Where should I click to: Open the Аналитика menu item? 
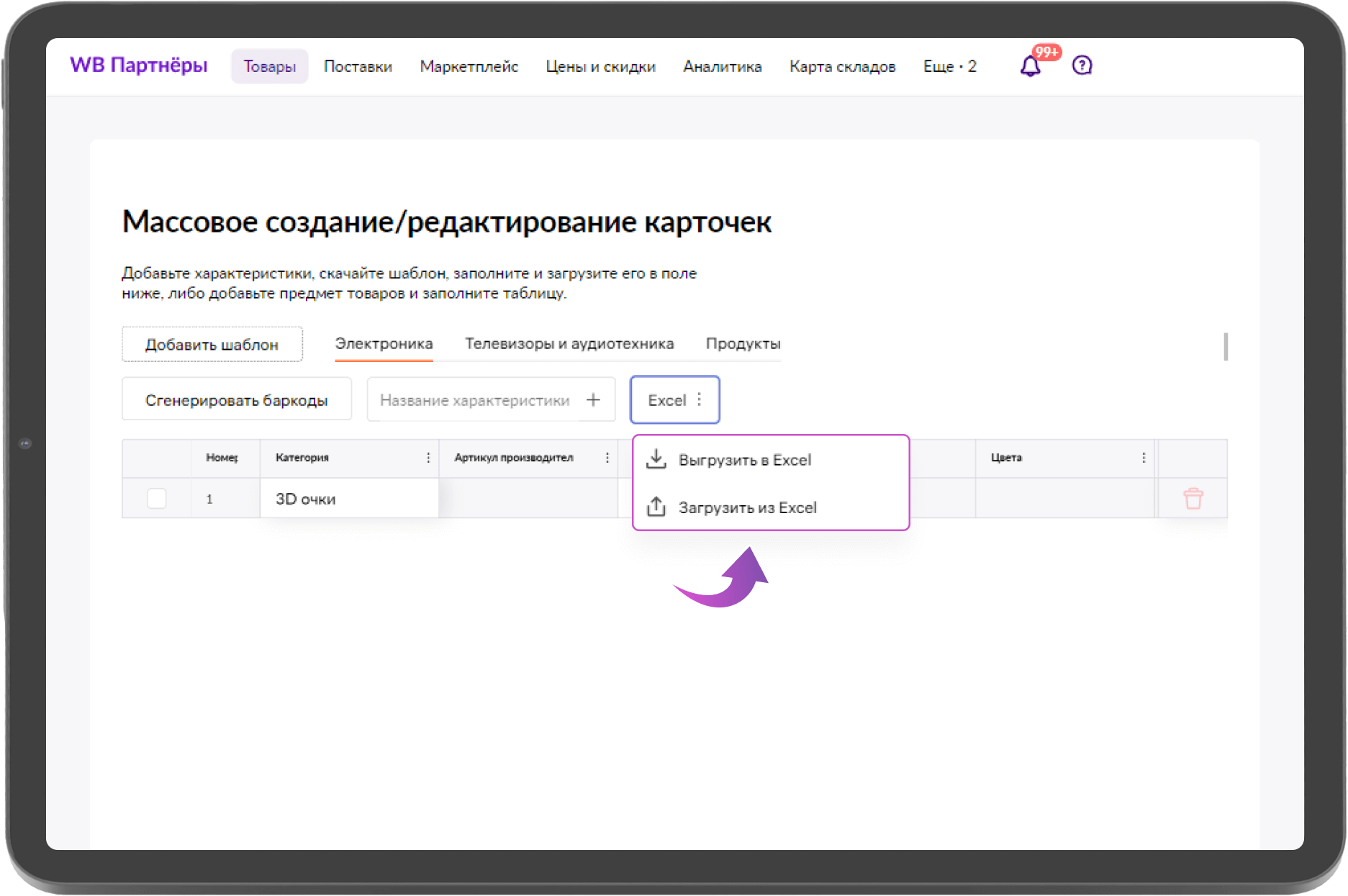coord(722,66)
